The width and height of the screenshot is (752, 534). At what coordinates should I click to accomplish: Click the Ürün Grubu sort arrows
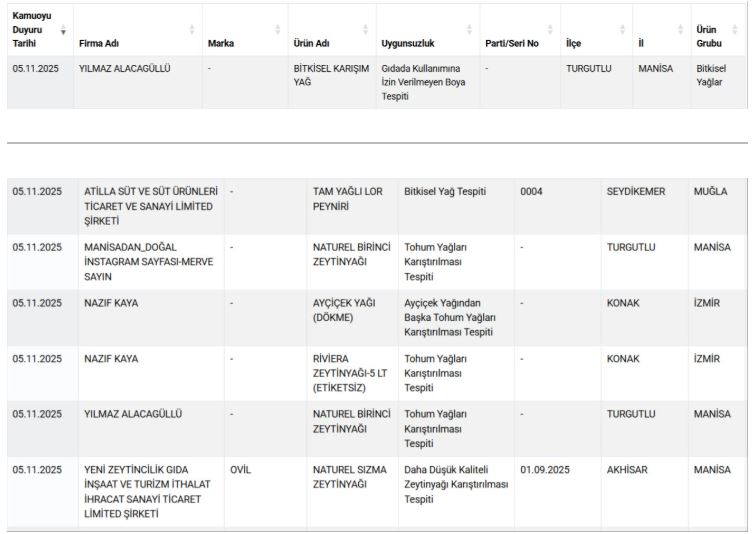pos(738,30)
